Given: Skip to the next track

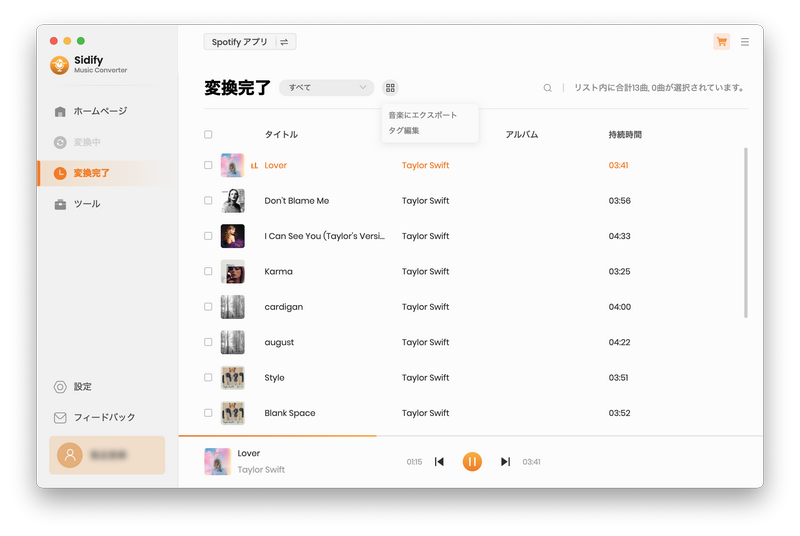Looking at the screenshot, I should 506,462.
